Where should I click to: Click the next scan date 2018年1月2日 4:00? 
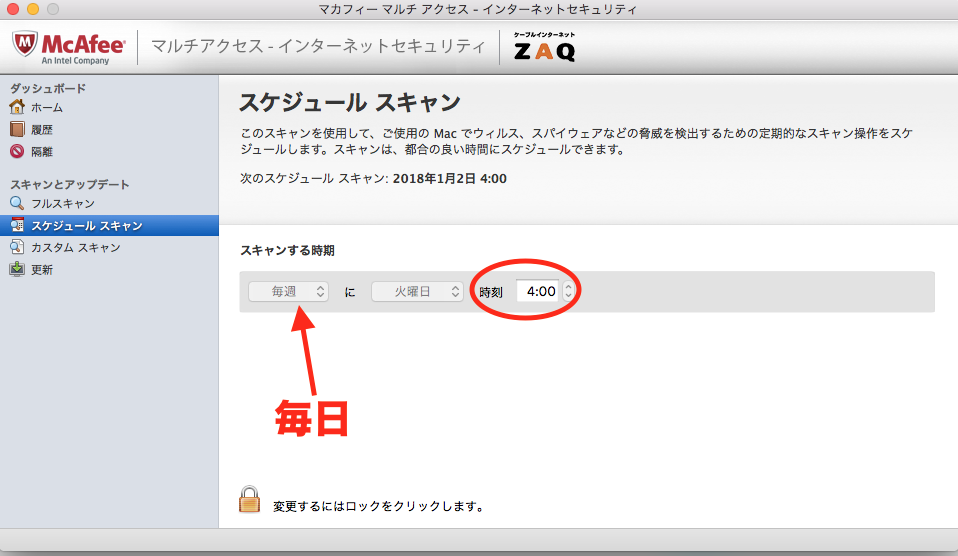450,178
